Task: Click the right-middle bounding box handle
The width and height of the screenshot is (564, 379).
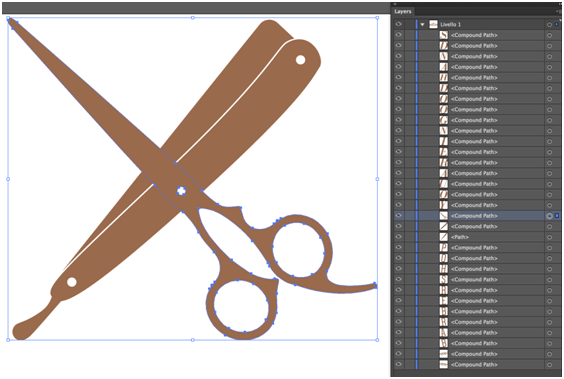Action: (x=377, y=179)
